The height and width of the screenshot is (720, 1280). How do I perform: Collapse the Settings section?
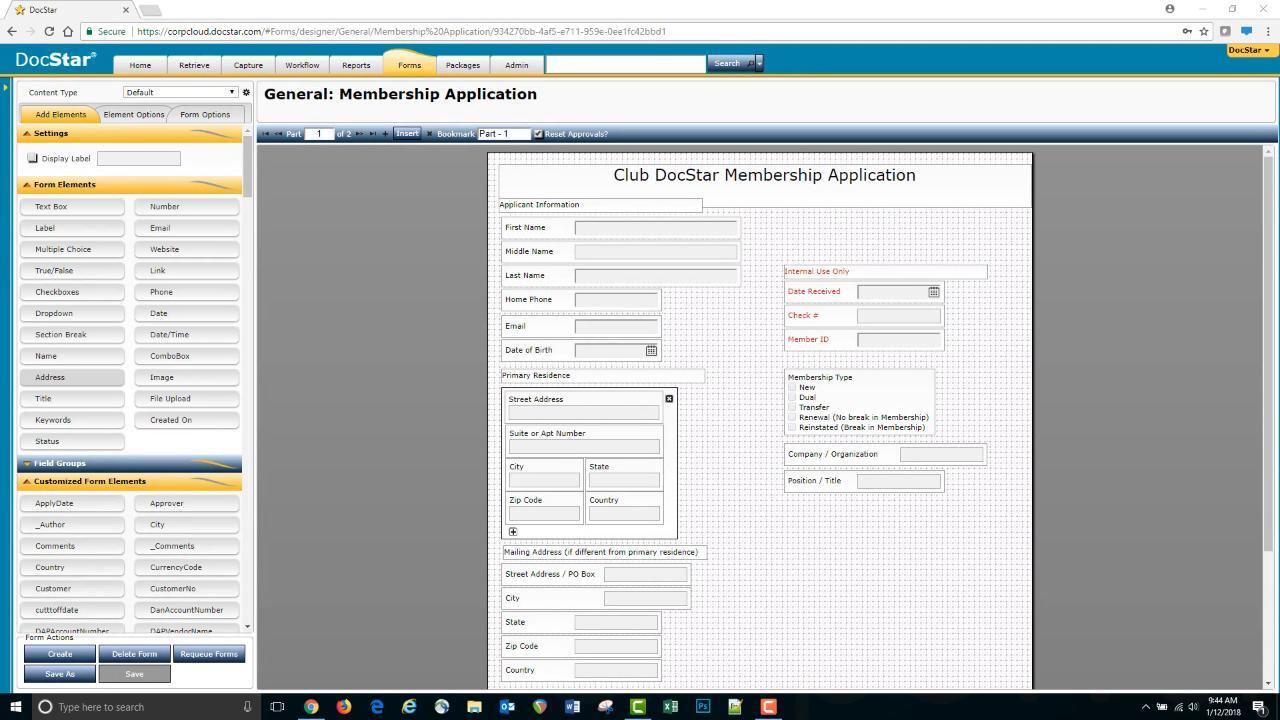(x=130, y=133)
